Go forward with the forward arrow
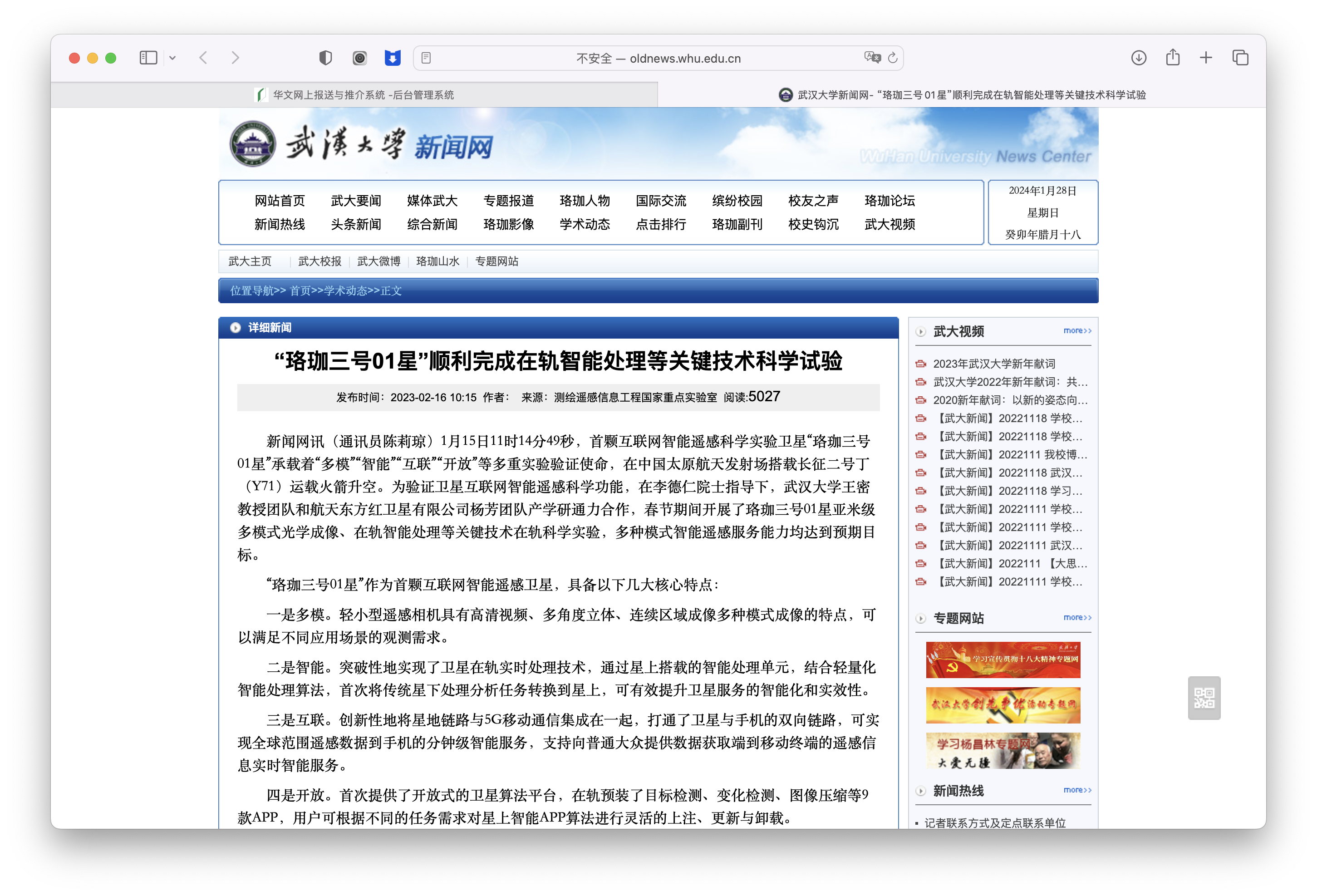Image resolution: width=1317 pixels, height=896 pixels. click(235, 58)
